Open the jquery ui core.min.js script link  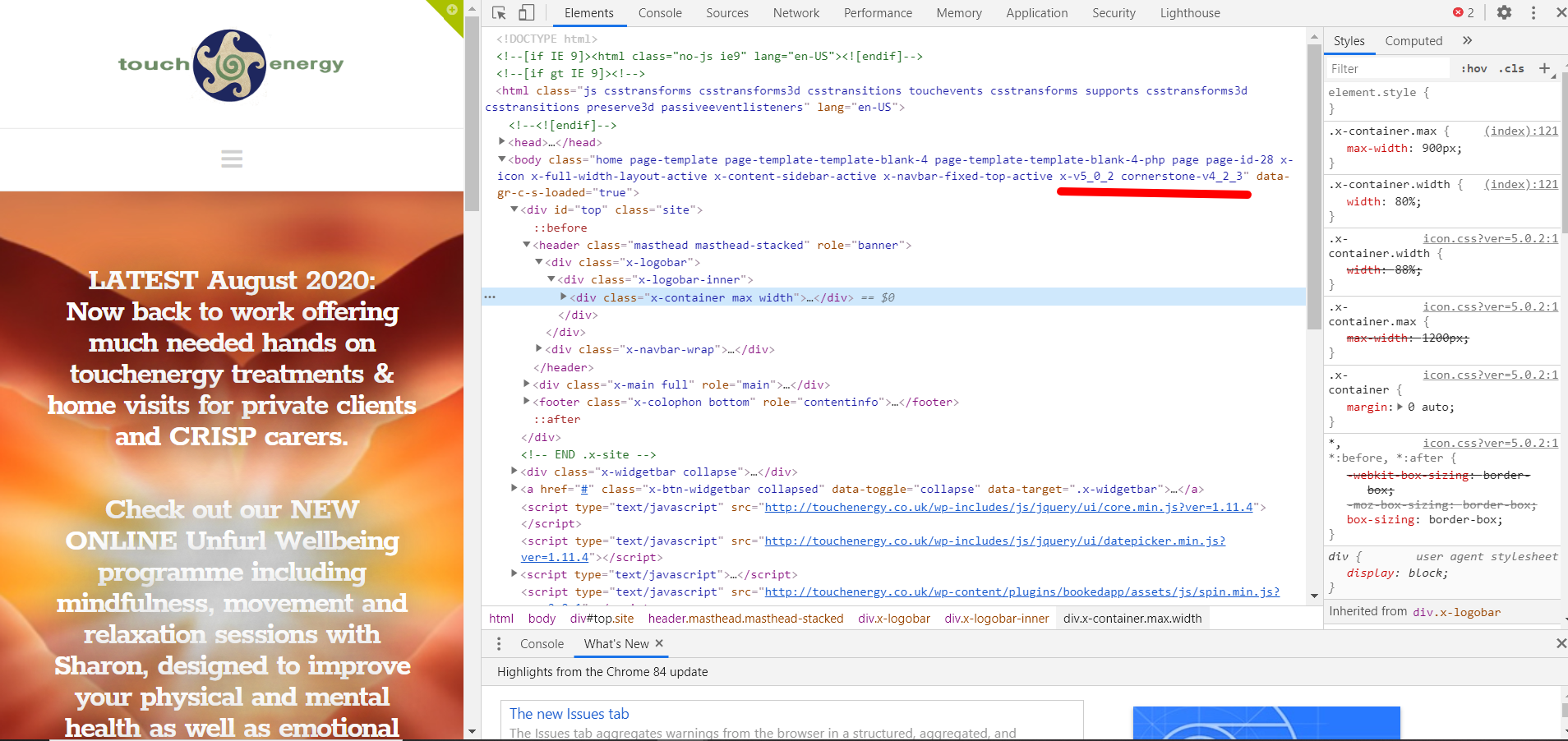pyautogui.click(x=1008, y=507)
